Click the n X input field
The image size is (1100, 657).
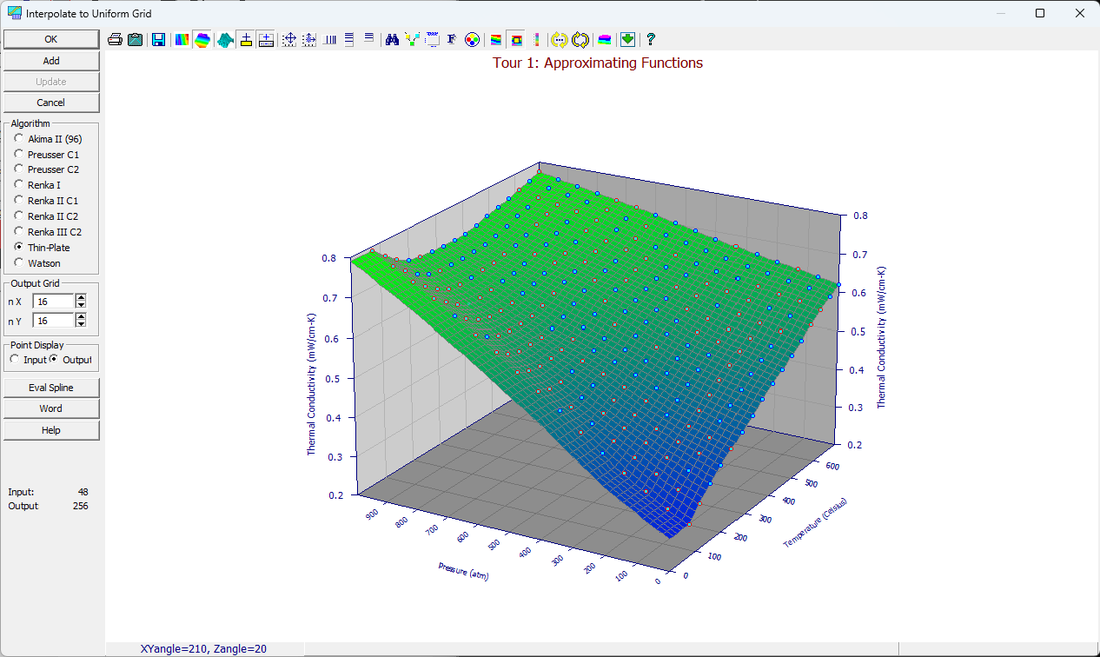click(53, 302)
